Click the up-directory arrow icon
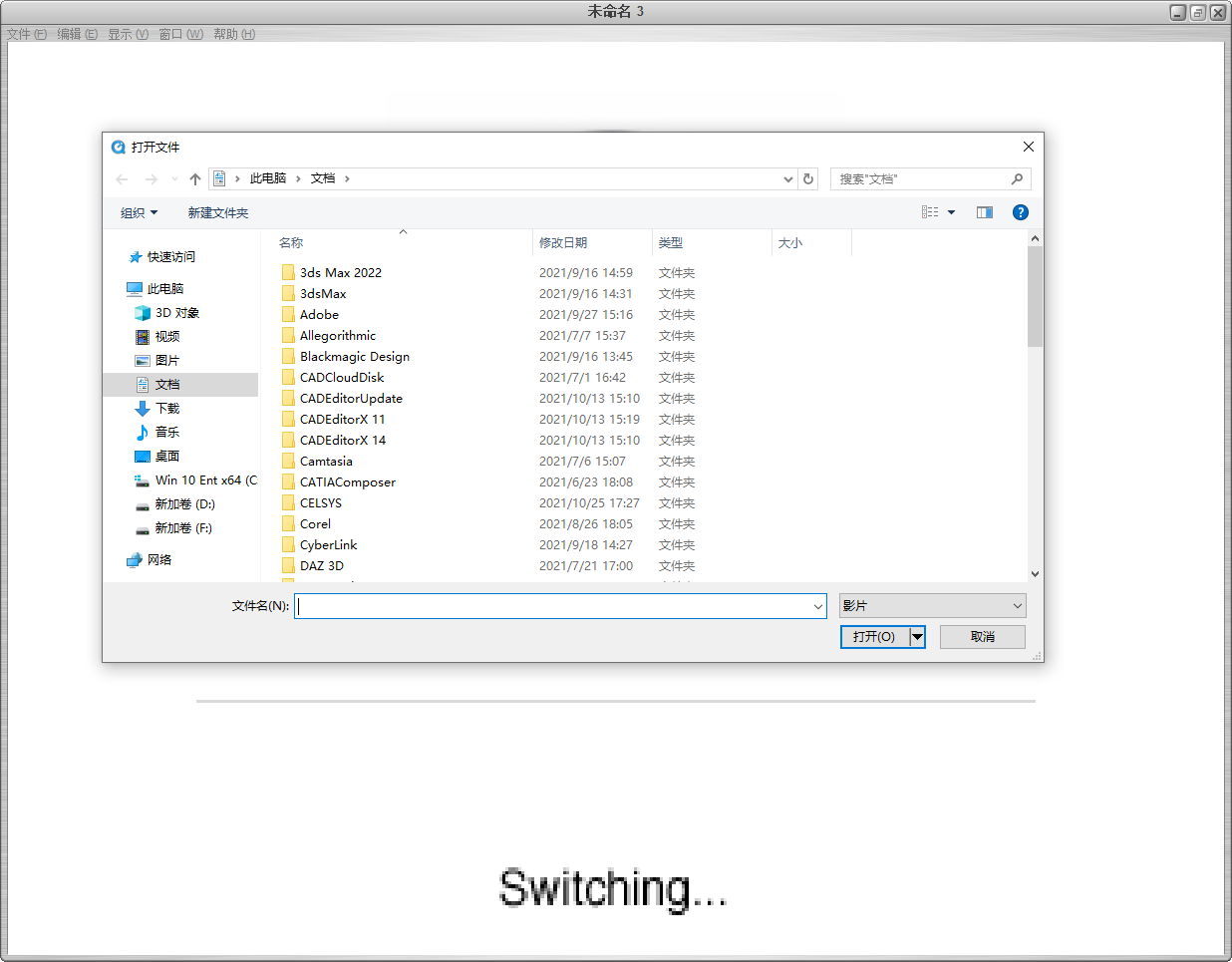This screenshot has width=1232, height=962. (x=195, y=179)
